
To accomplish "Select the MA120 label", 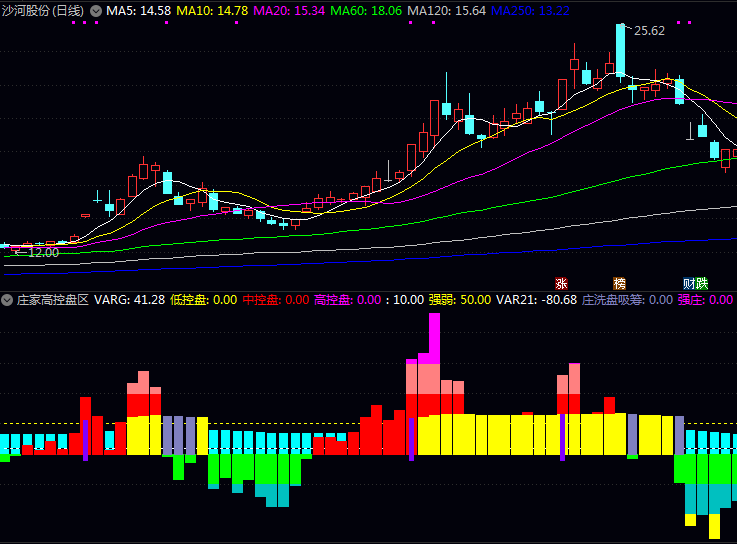I will [x=446, y=10].
